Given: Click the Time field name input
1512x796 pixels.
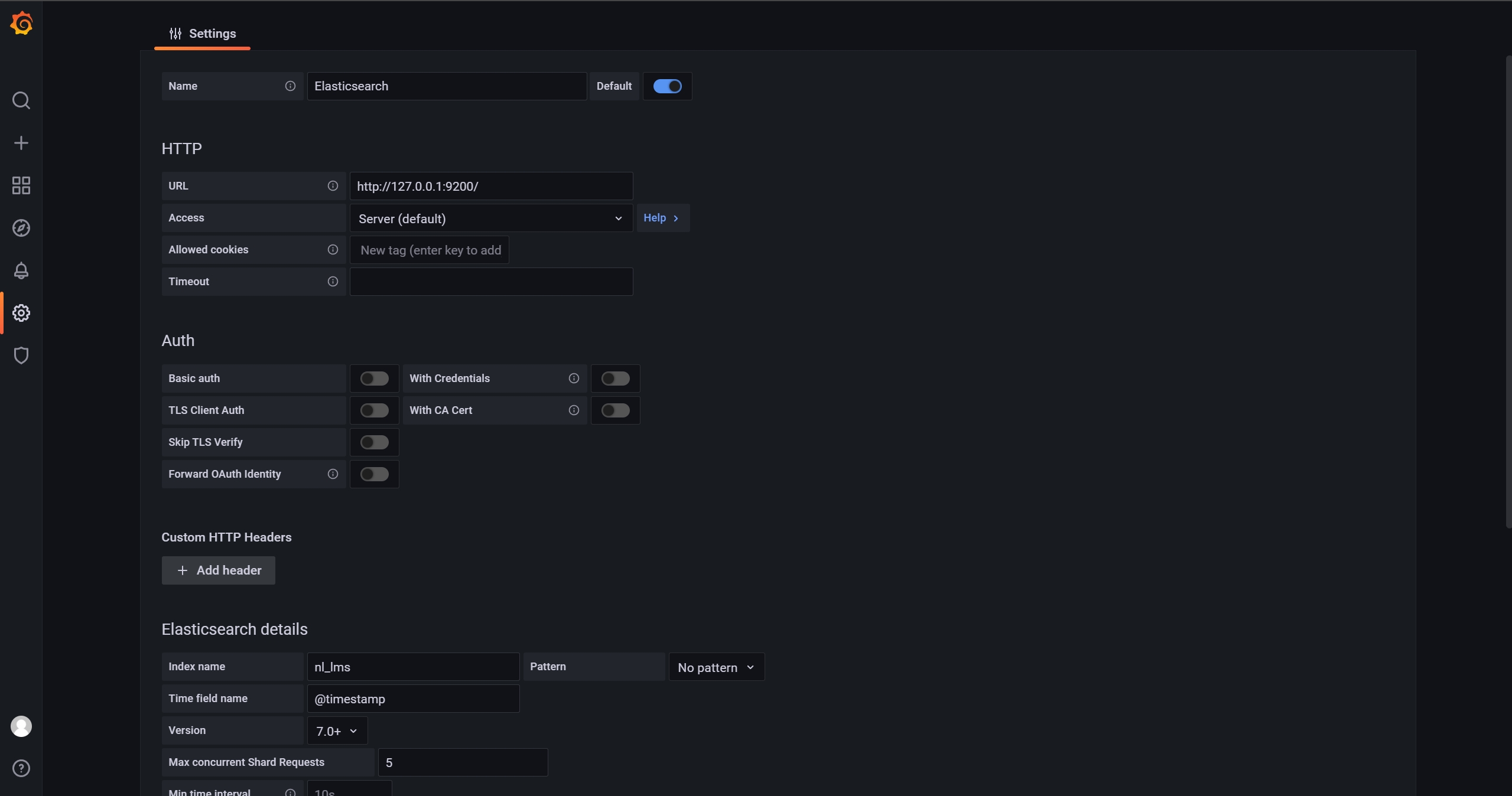Looking at the screenshot, I should (x=413, y=699).
